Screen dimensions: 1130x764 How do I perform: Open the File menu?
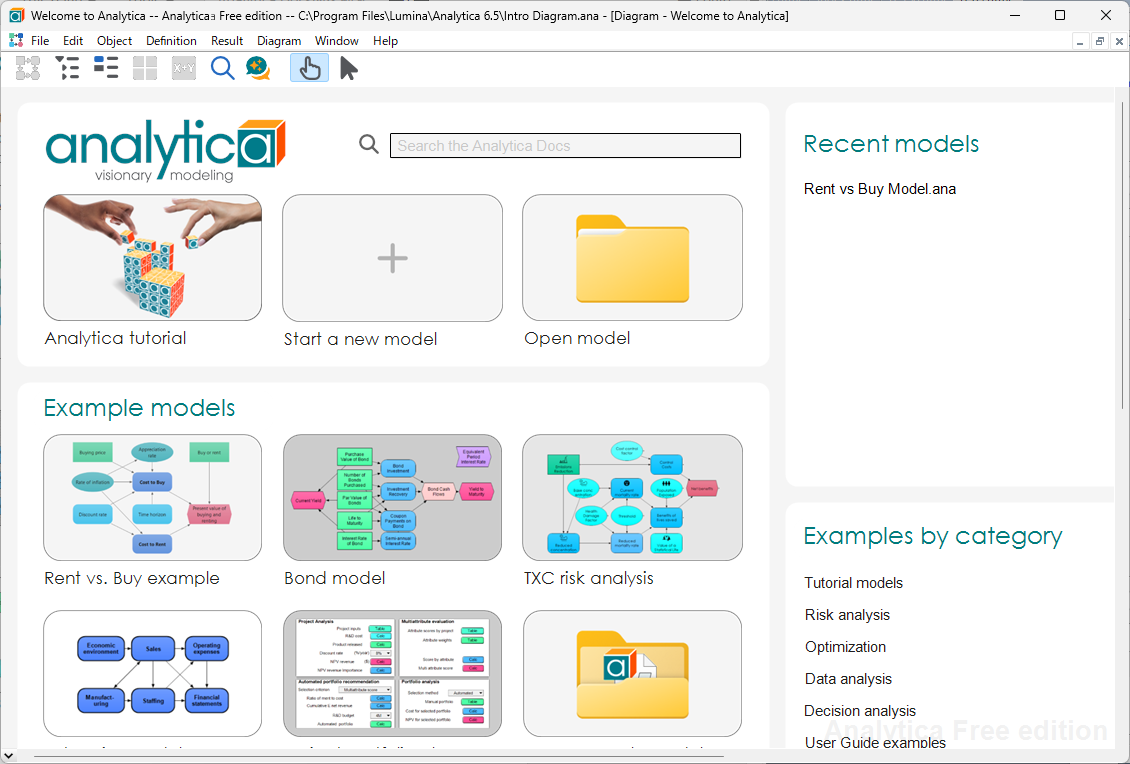(x=40, y=41)
